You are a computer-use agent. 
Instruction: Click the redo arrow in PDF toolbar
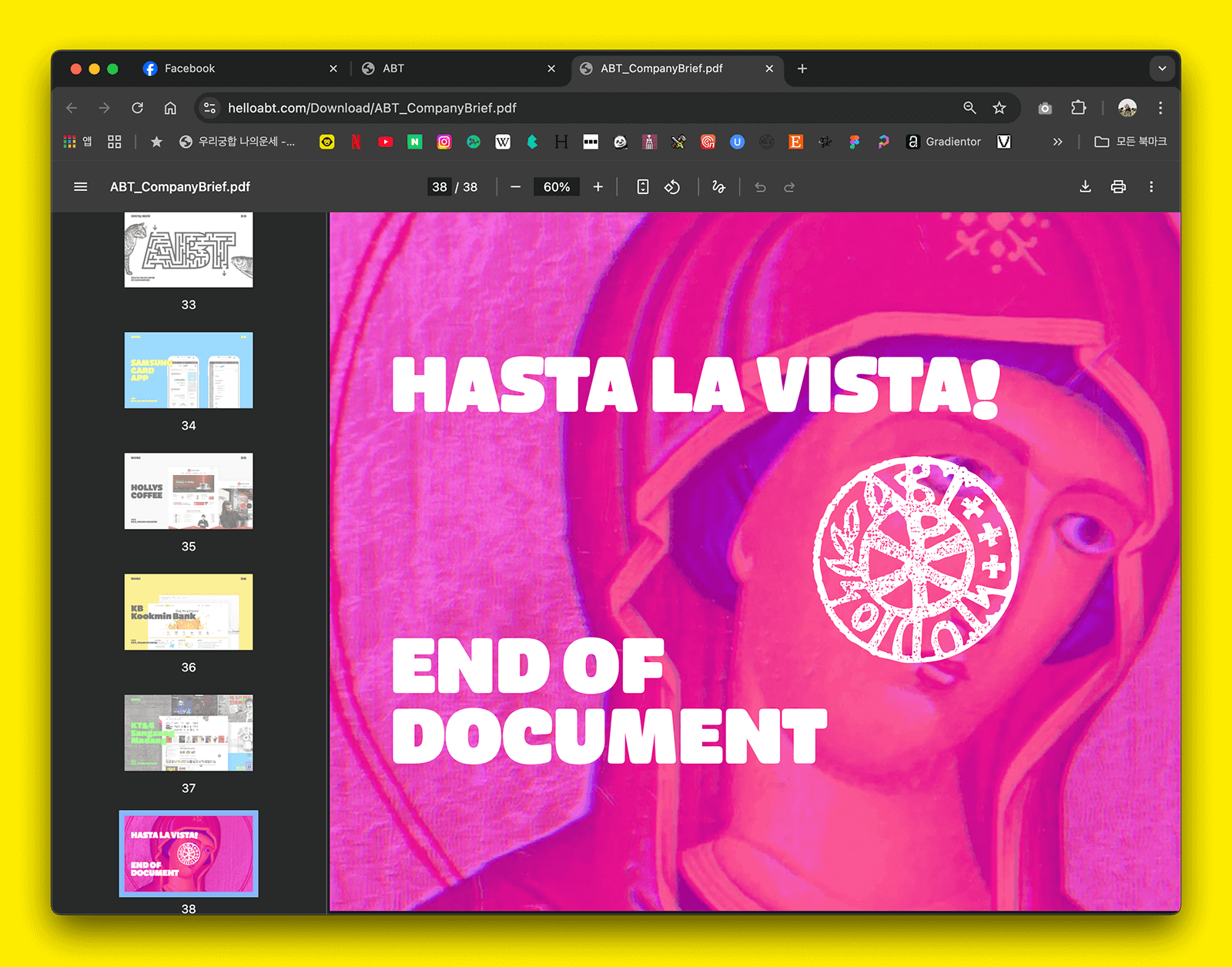[x=789, y=187]
